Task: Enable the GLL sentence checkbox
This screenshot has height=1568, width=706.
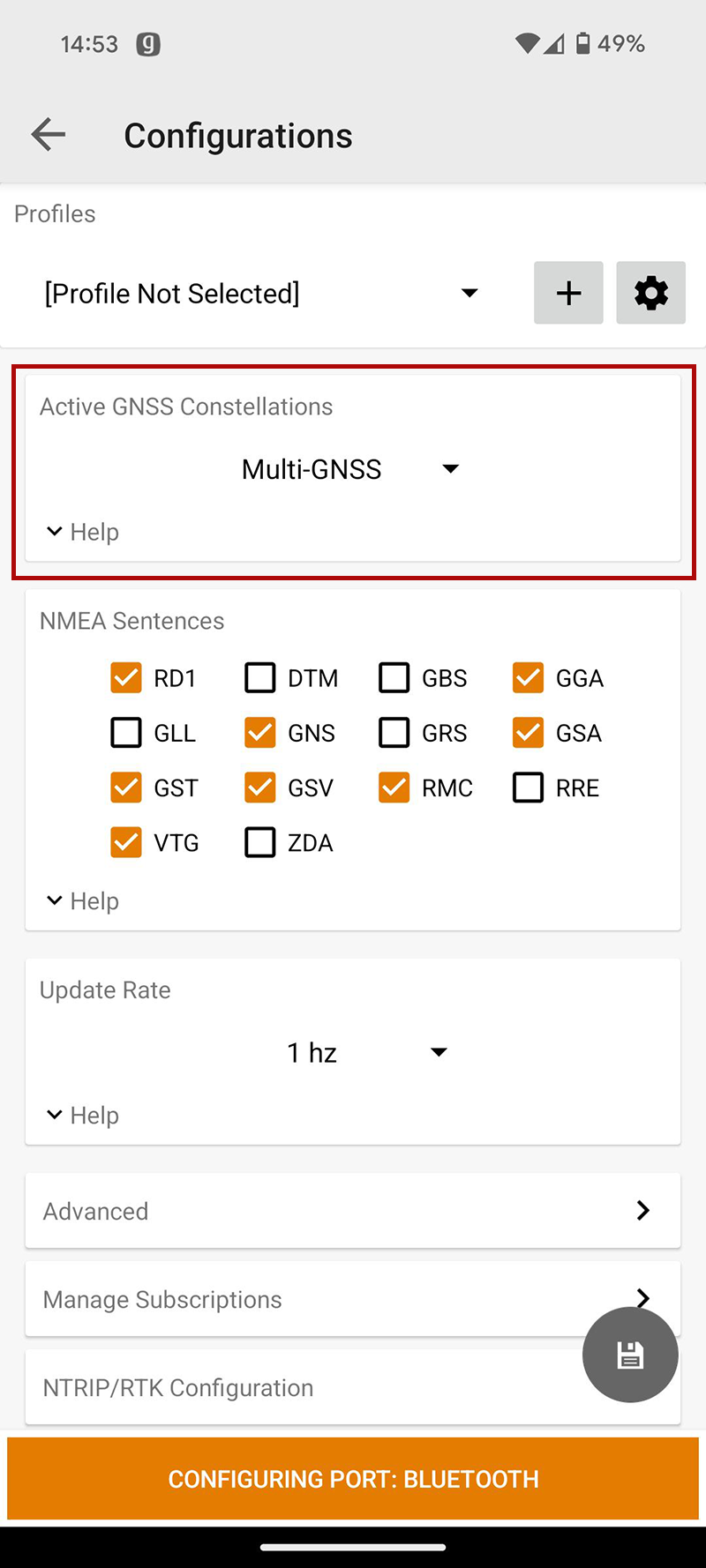Action: pos(126,732)
